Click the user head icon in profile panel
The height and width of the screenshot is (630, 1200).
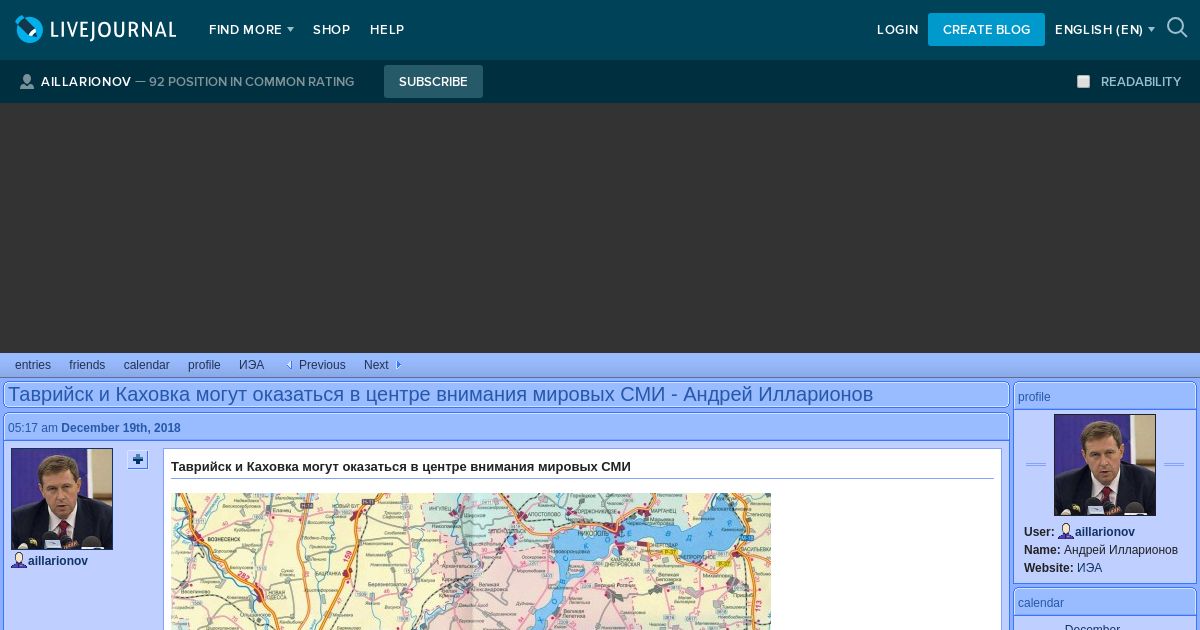[1066, 532]
